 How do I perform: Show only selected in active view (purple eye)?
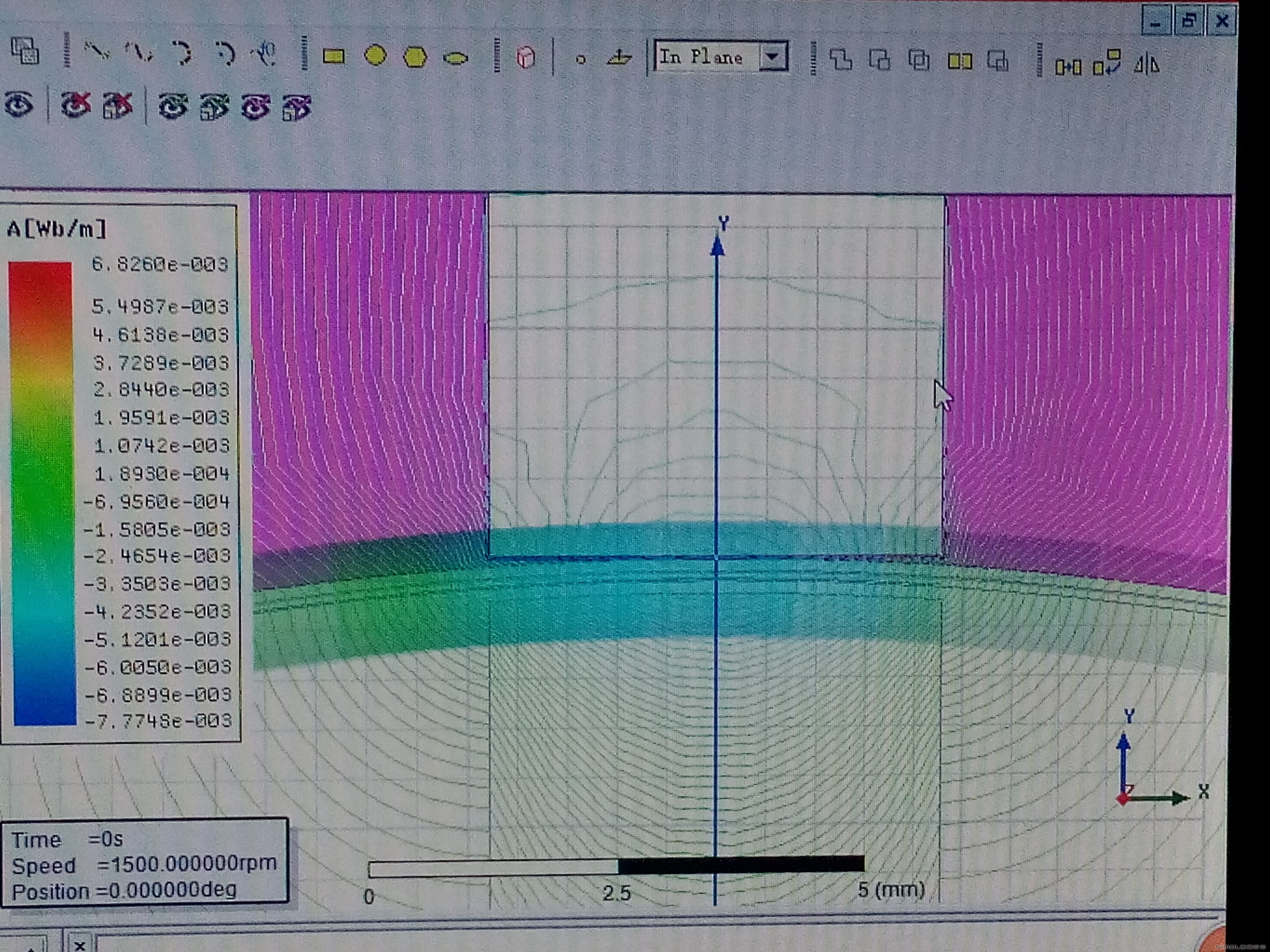[256, 107]
